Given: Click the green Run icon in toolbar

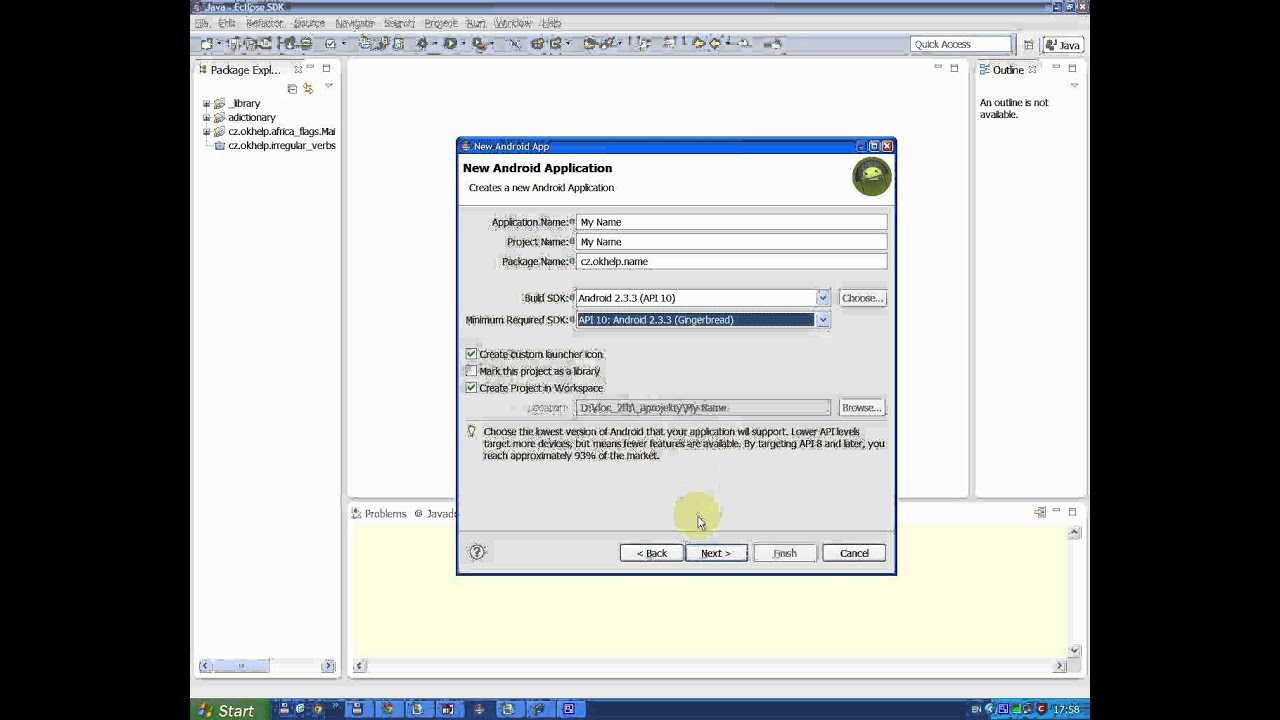Looking at the screenshot, I should [x=450, y=44].
